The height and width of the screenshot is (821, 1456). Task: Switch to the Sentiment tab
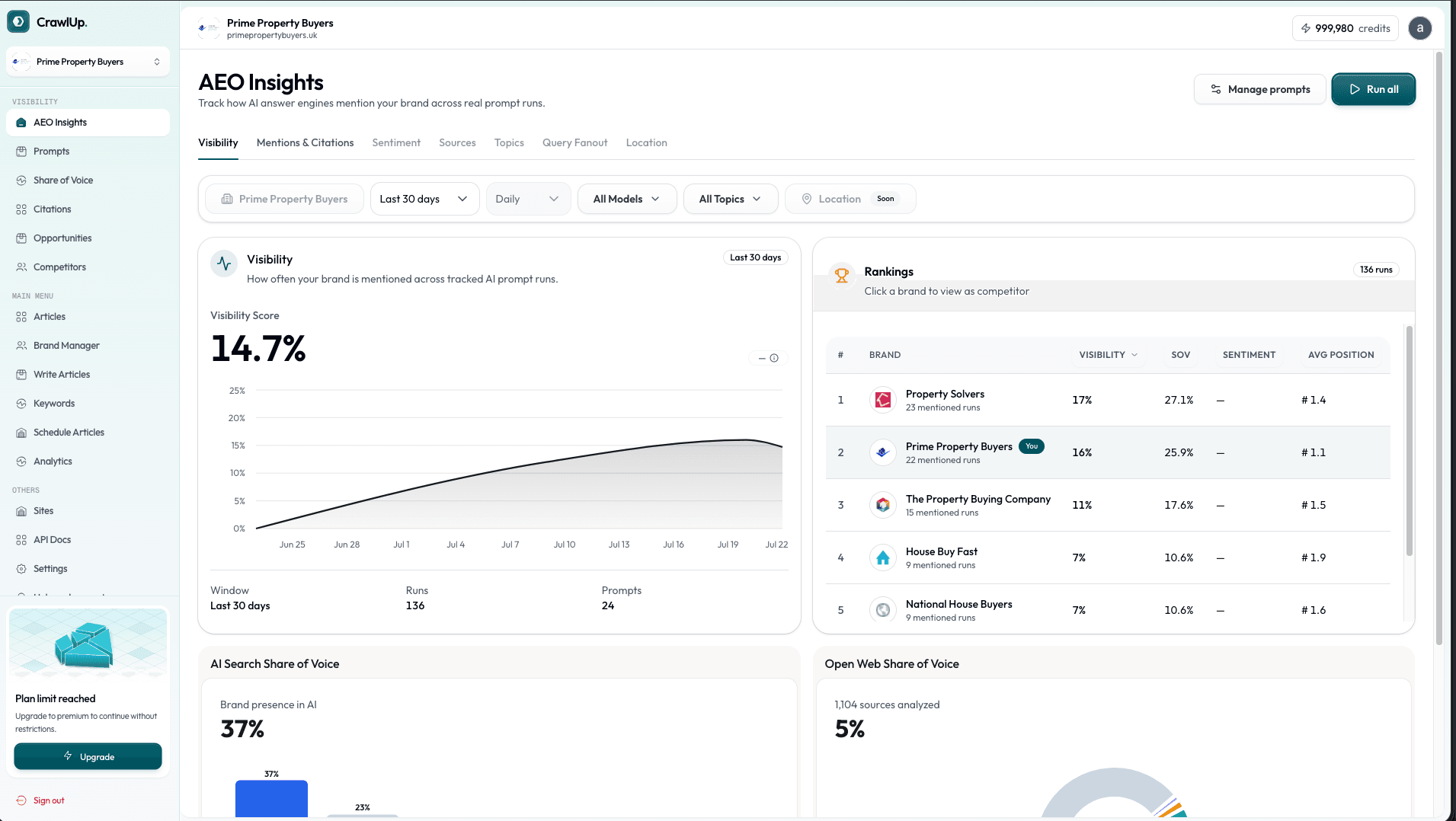396,143
